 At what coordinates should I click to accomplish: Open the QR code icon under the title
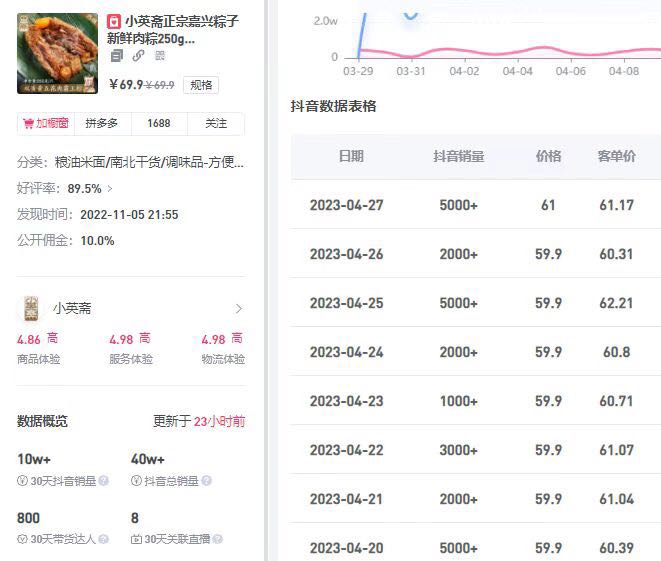(x=160, y=56)
